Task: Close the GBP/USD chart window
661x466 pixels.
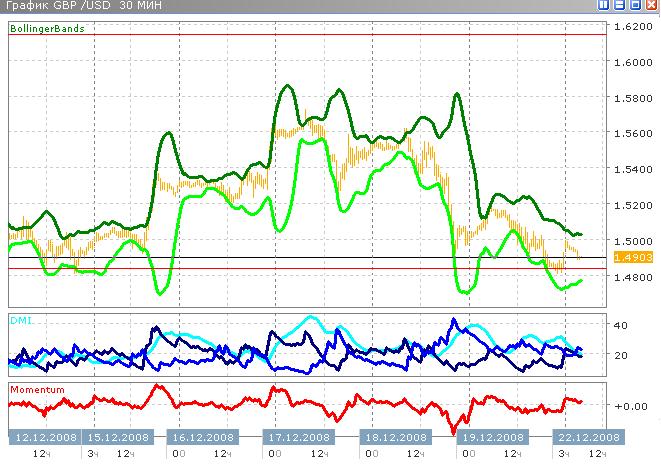Action: [x=652, y=6]
